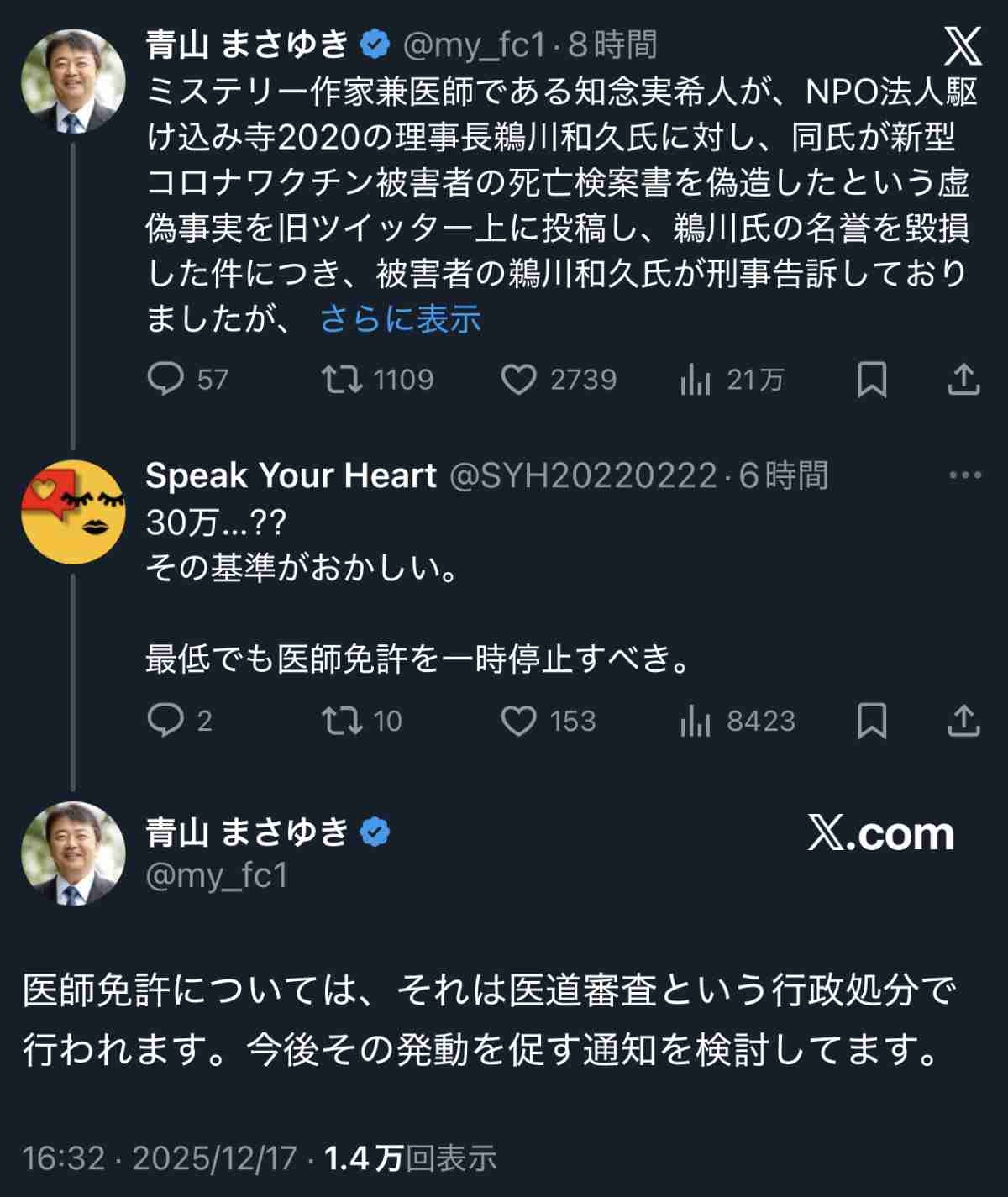Like the Speak Your Heart post
Viewport: 1008px width, 1197px height.
click(x=518, y=721)
